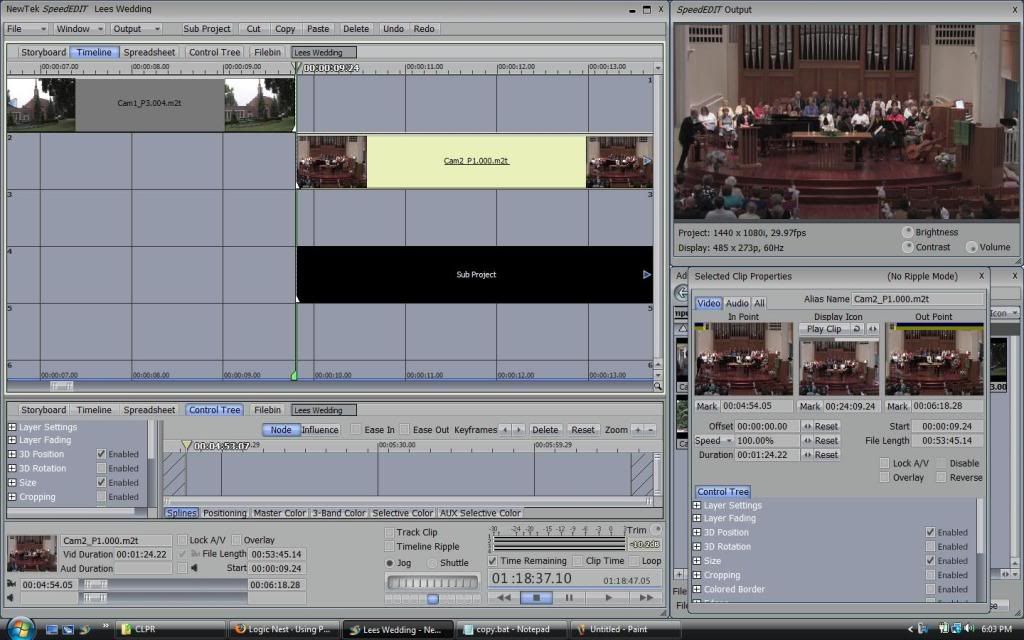Click the jog wheel slider
1024x640 pixels.
pos(432,583)
